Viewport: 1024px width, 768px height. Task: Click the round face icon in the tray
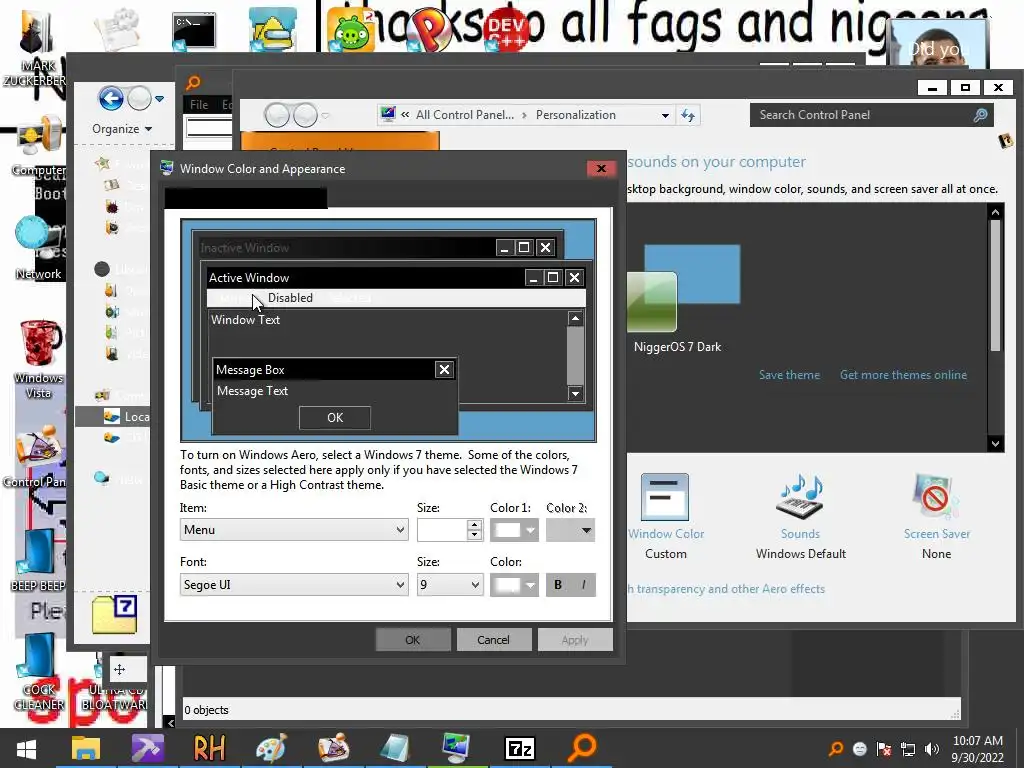859,749
